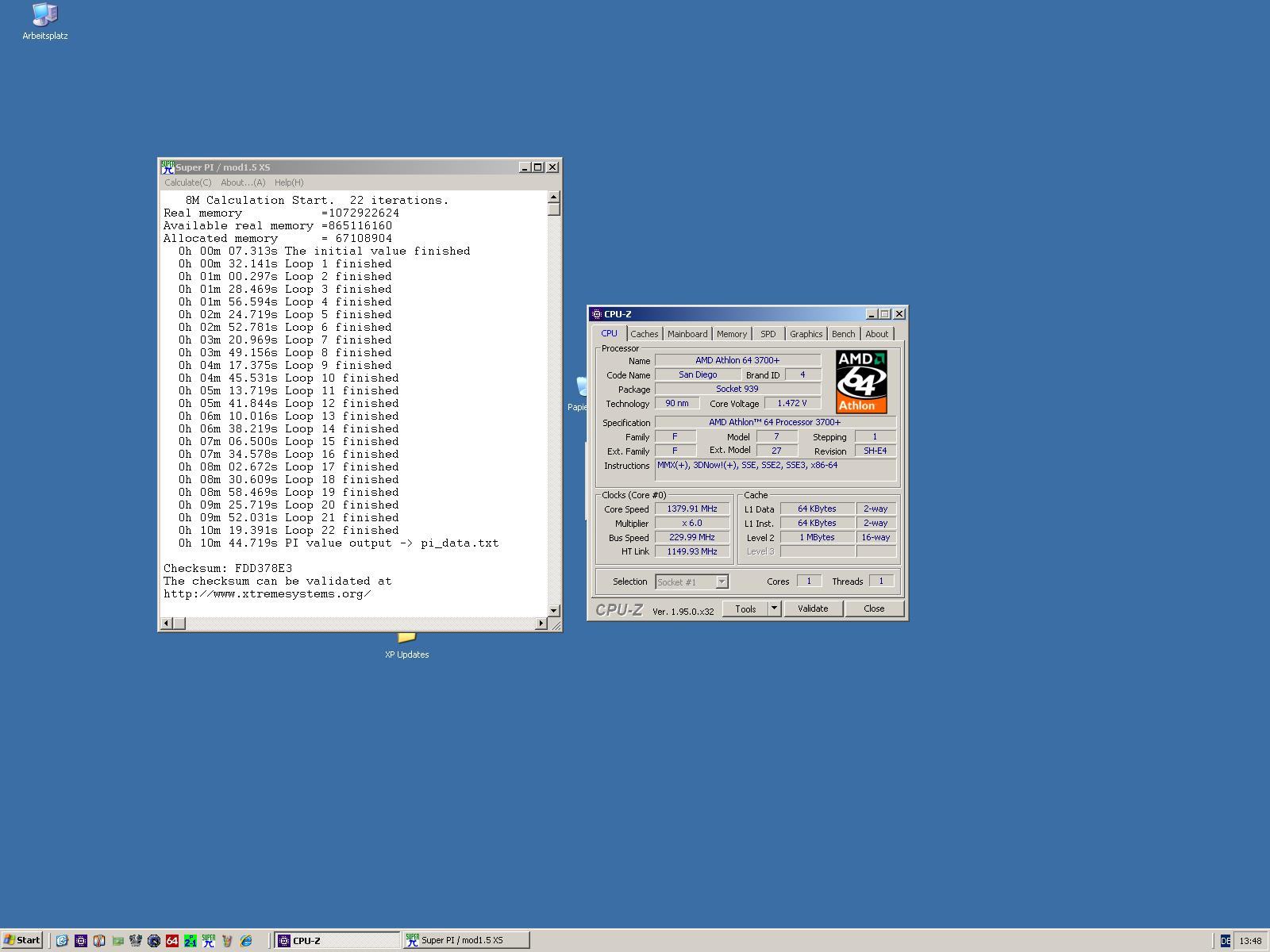Click the Super PI horizontal scrollbar thumb

(179, 624)
